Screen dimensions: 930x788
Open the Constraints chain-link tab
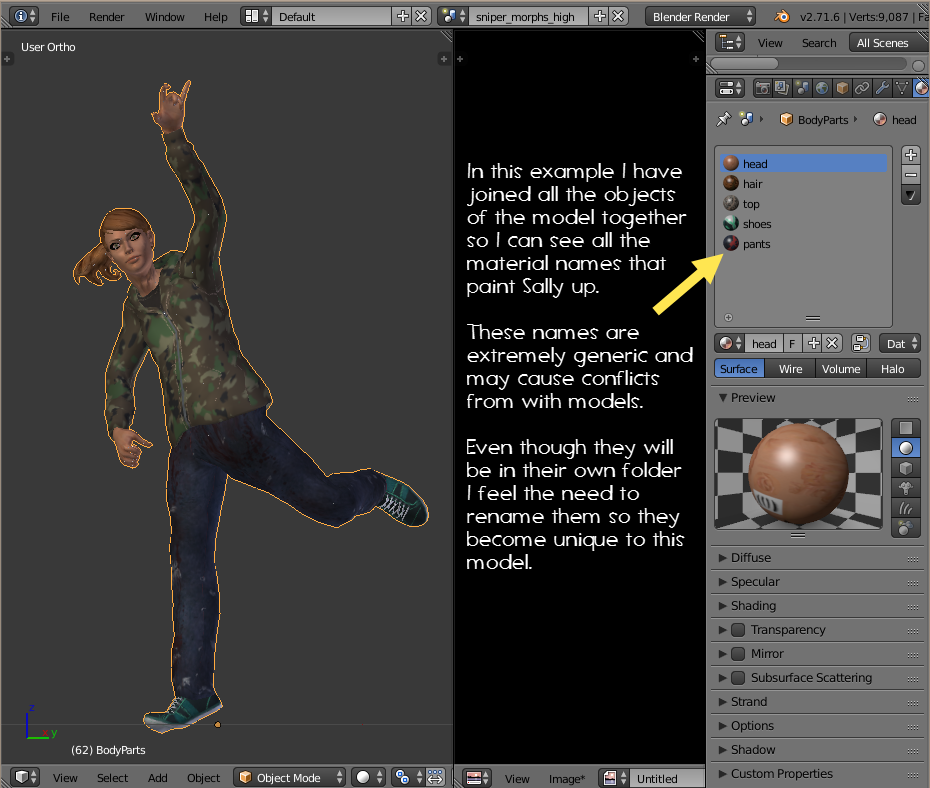pyautogui.click(x=862, y=88)
